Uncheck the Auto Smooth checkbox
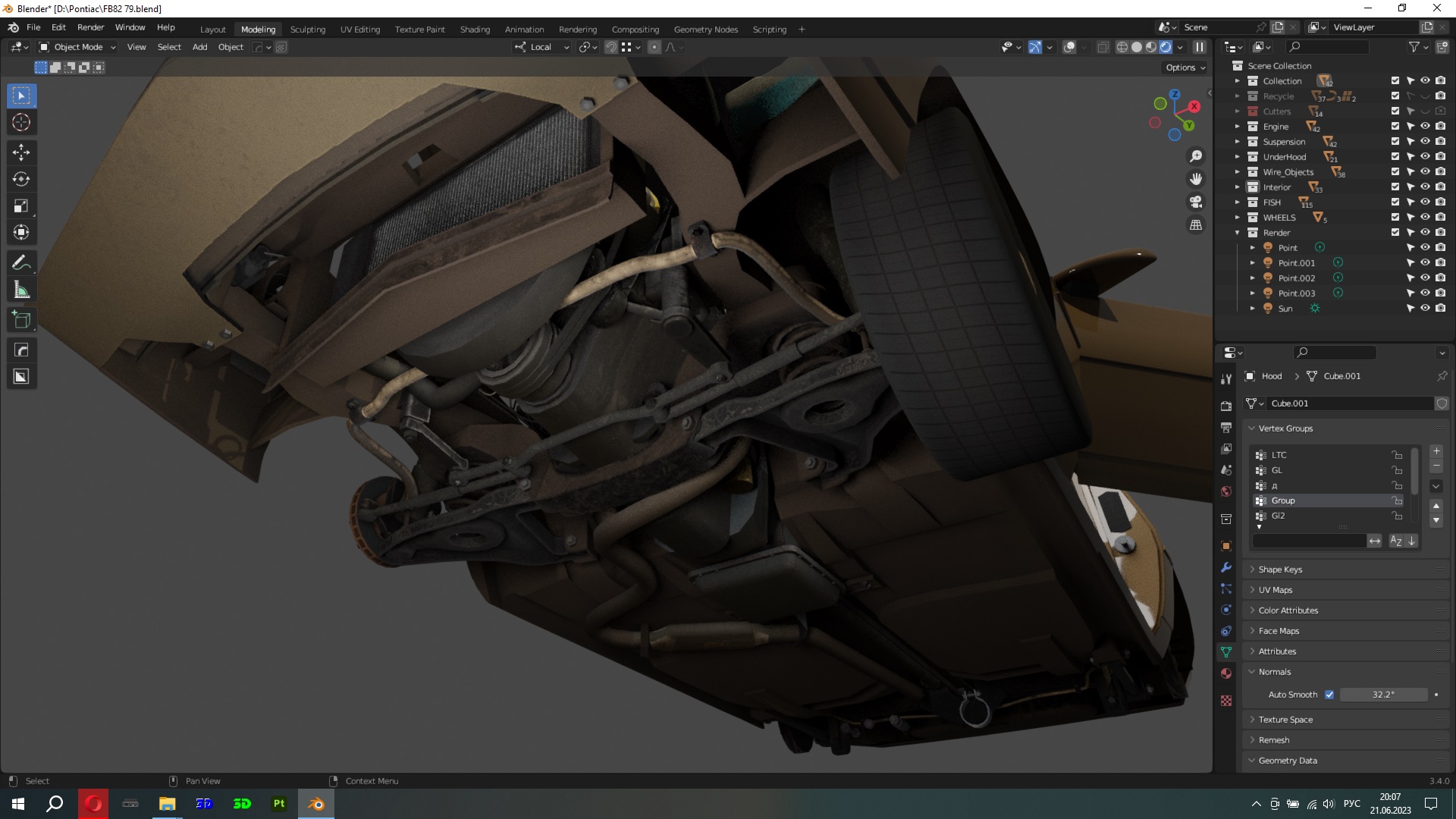The width and height of the screenshot is (1456, 819). point(1329,695)
